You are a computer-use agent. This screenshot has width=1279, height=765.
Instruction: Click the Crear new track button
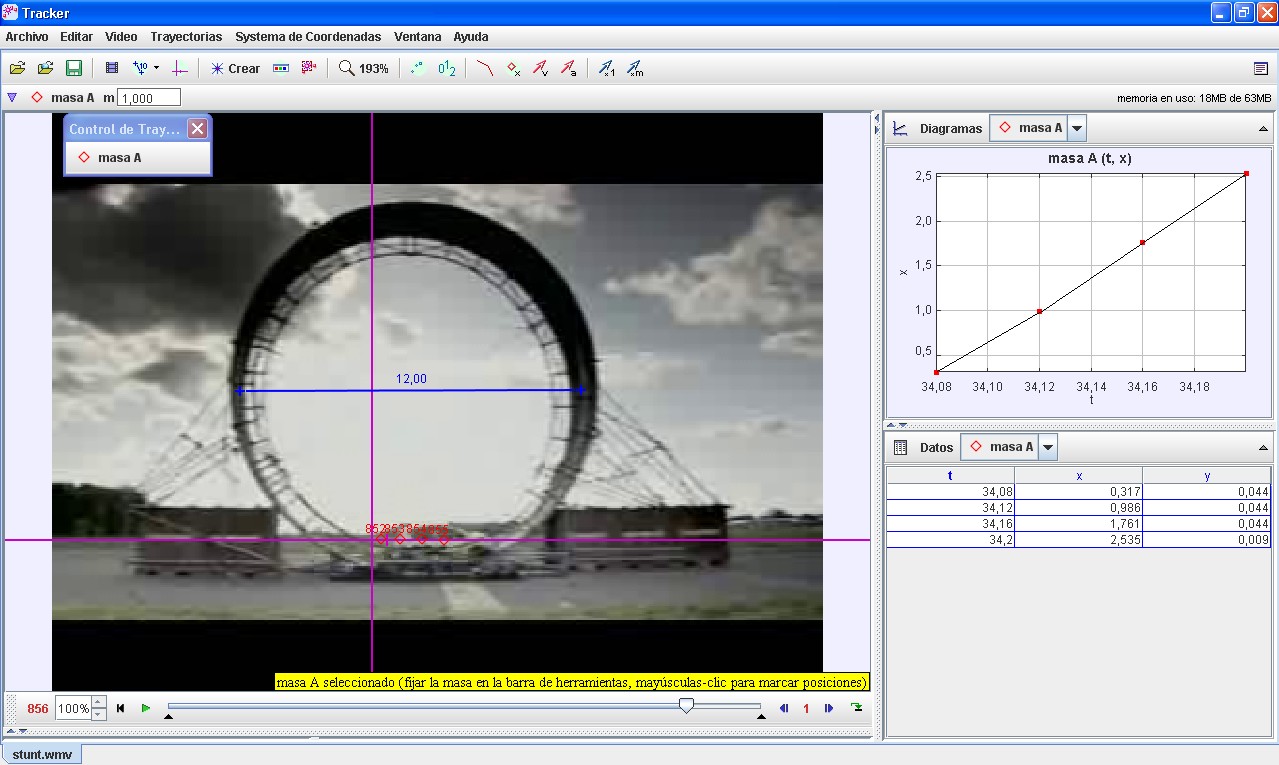pos(235,68)
